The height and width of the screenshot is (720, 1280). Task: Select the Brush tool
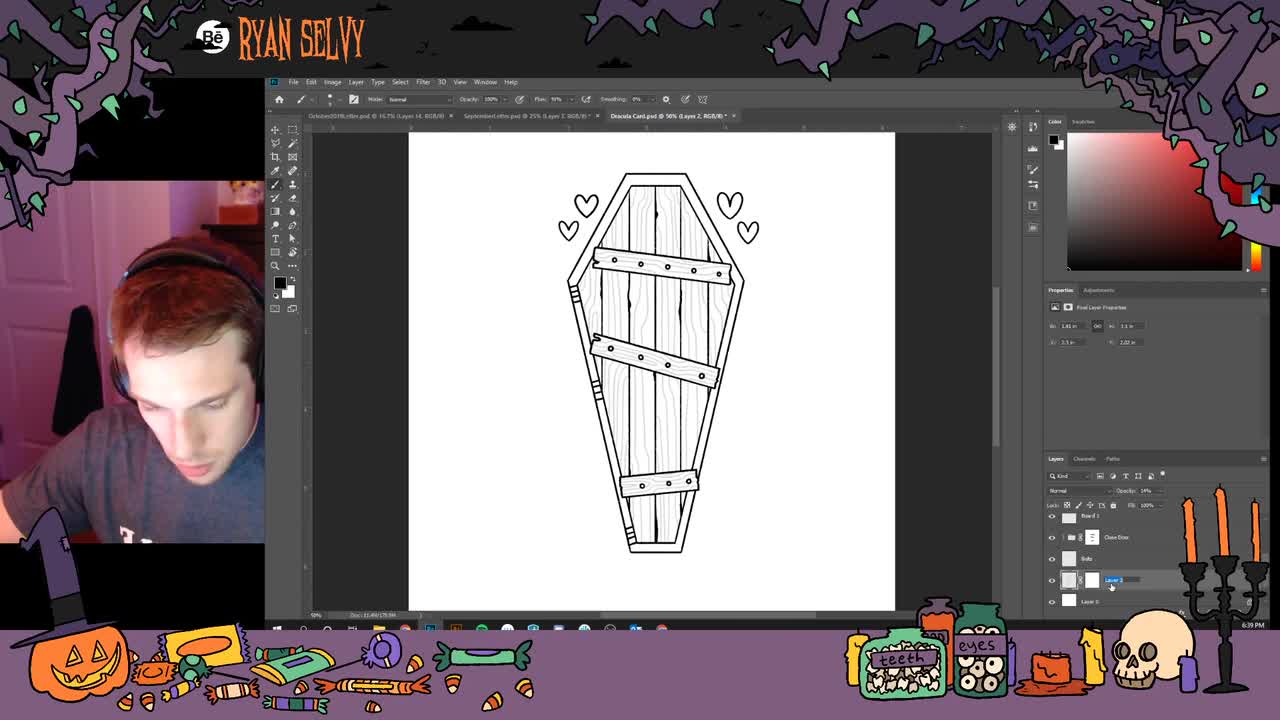coord(275,184)
